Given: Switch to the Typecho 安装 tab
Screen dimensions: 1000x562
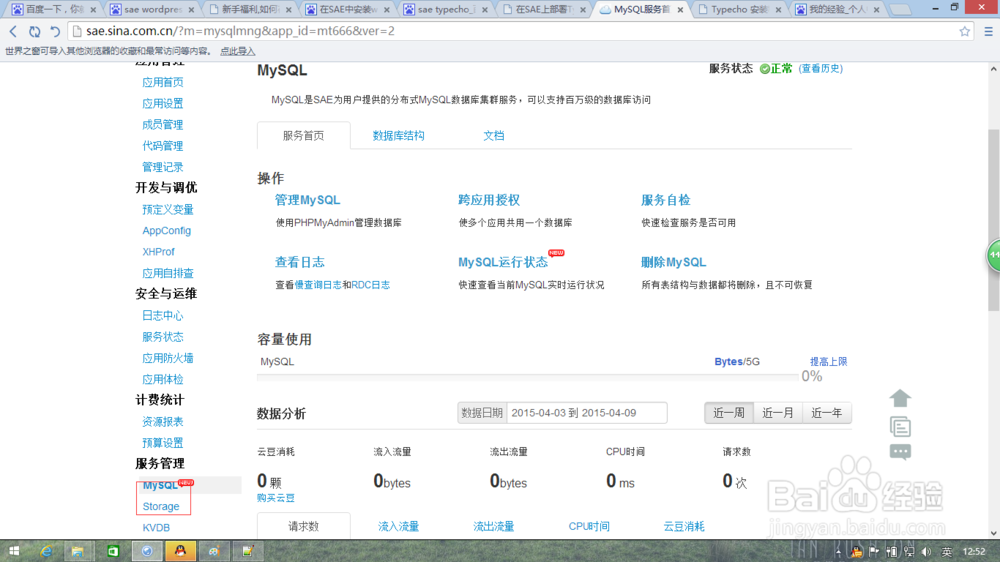Looking at the screenshot, I should pos(739,10).
